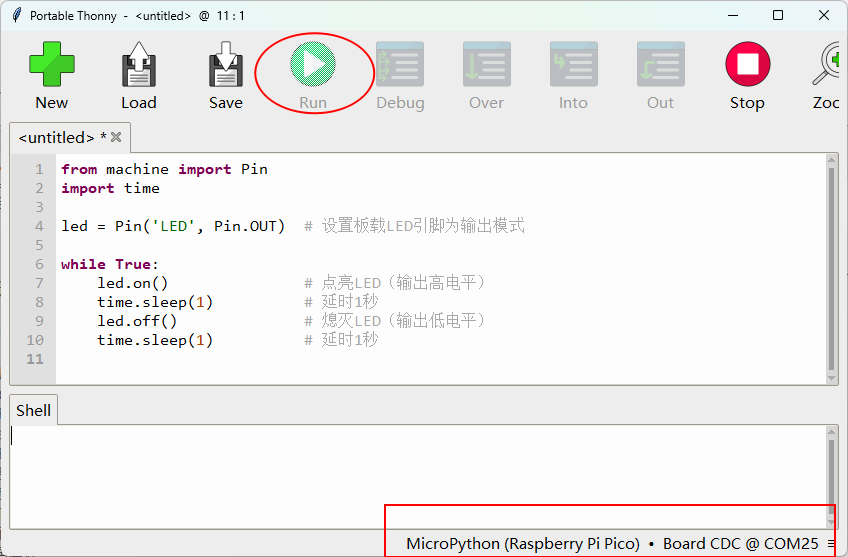Click the 'led.on()' statement
The image size is (848, 557).
point(133,283)
